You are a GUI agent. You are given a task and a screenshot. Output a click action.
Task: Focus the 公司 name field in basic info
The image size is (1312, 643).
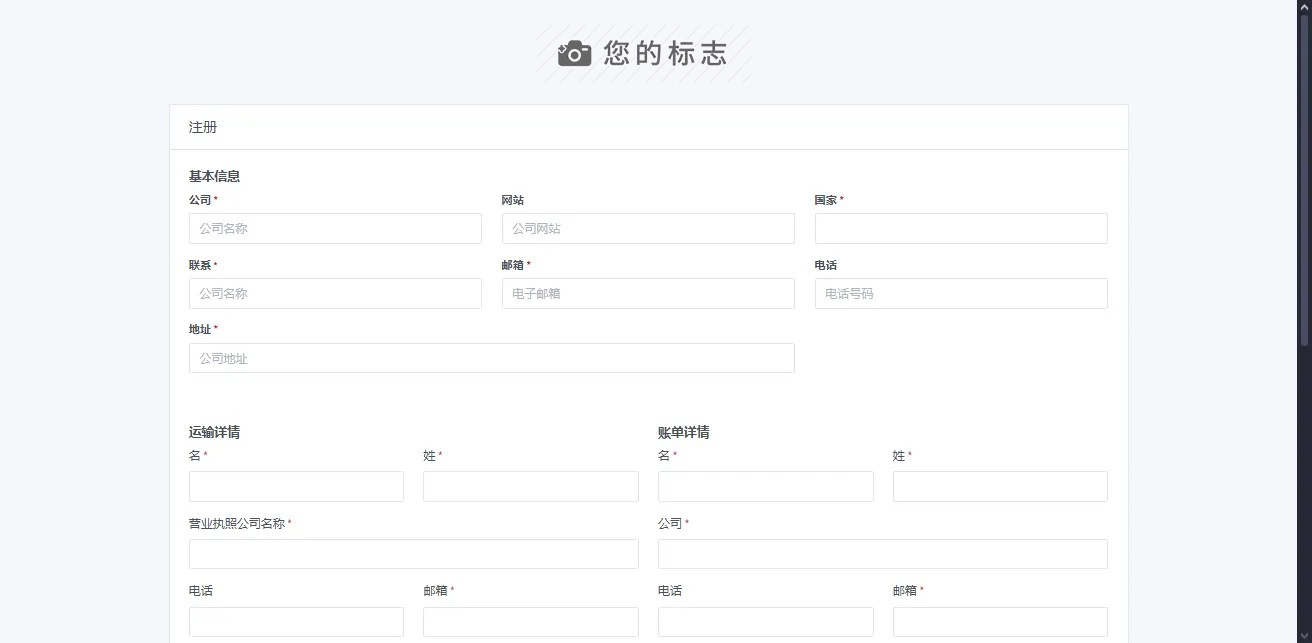click(335, 228)
